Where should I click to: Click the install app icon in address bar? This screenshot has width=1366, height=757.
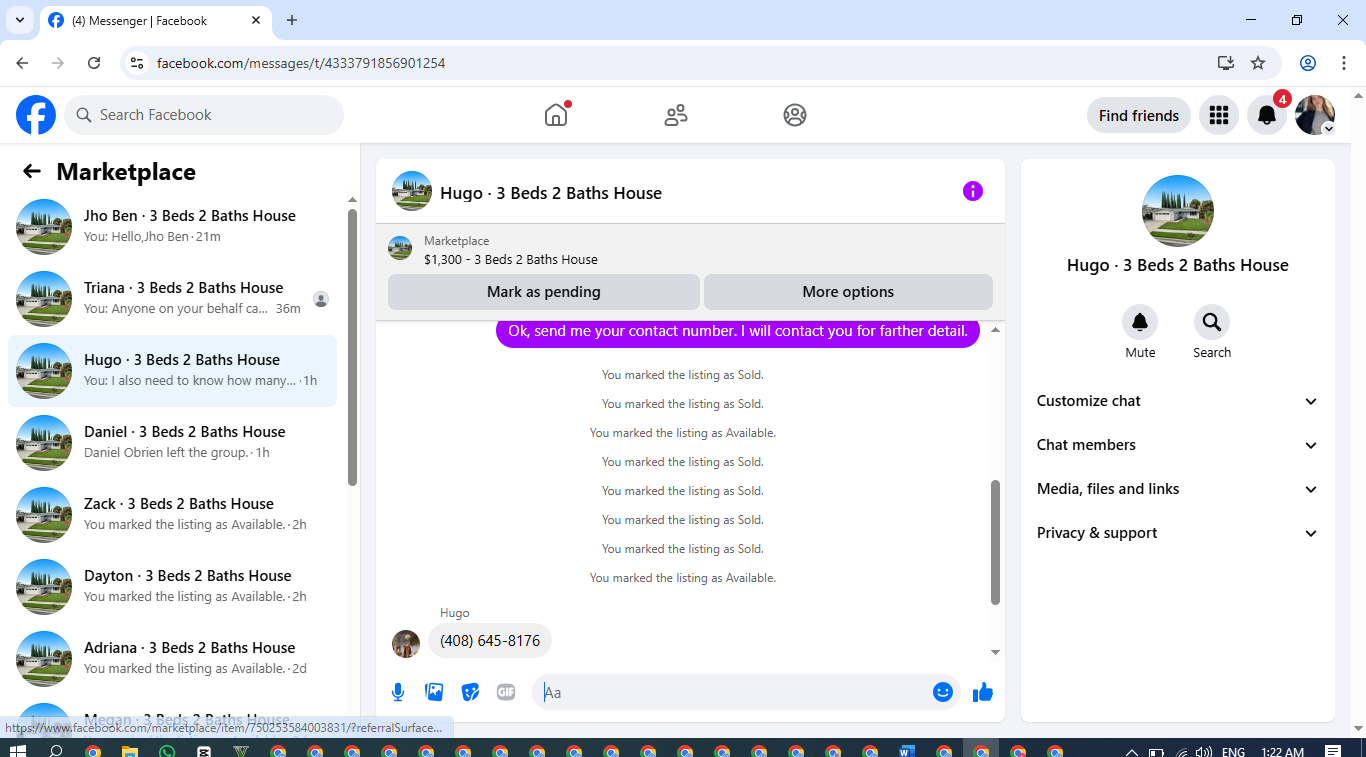[1226, 63]
